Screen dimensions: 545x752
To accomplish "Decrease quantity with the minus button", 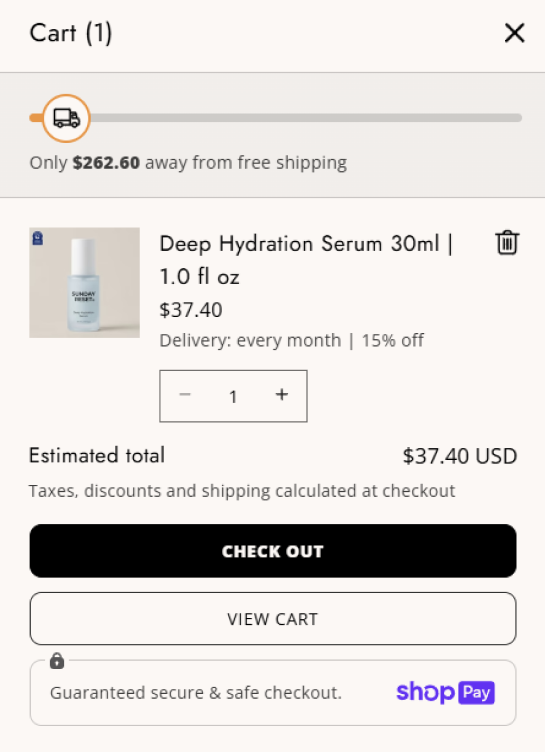I will pyautogui.click(x=185, y=395).
